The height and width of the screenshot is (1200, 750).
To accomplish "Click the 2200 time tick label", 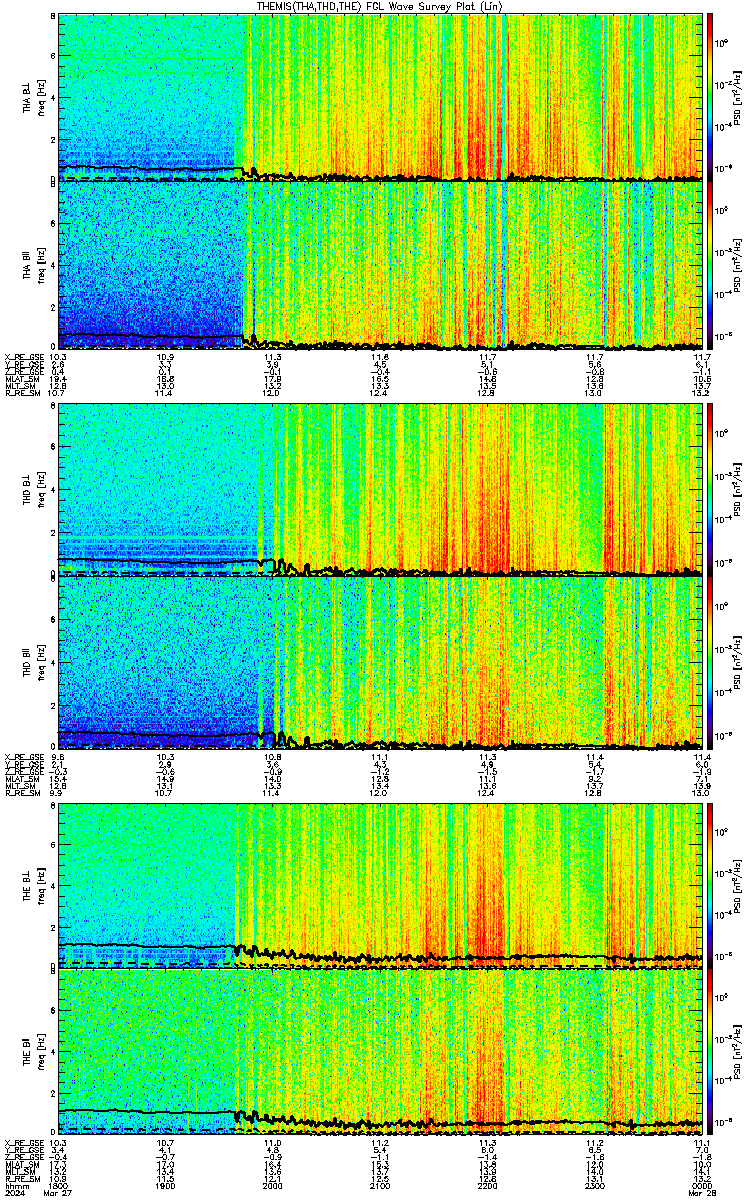I will pyautogui.click(x=487, y=1187).
